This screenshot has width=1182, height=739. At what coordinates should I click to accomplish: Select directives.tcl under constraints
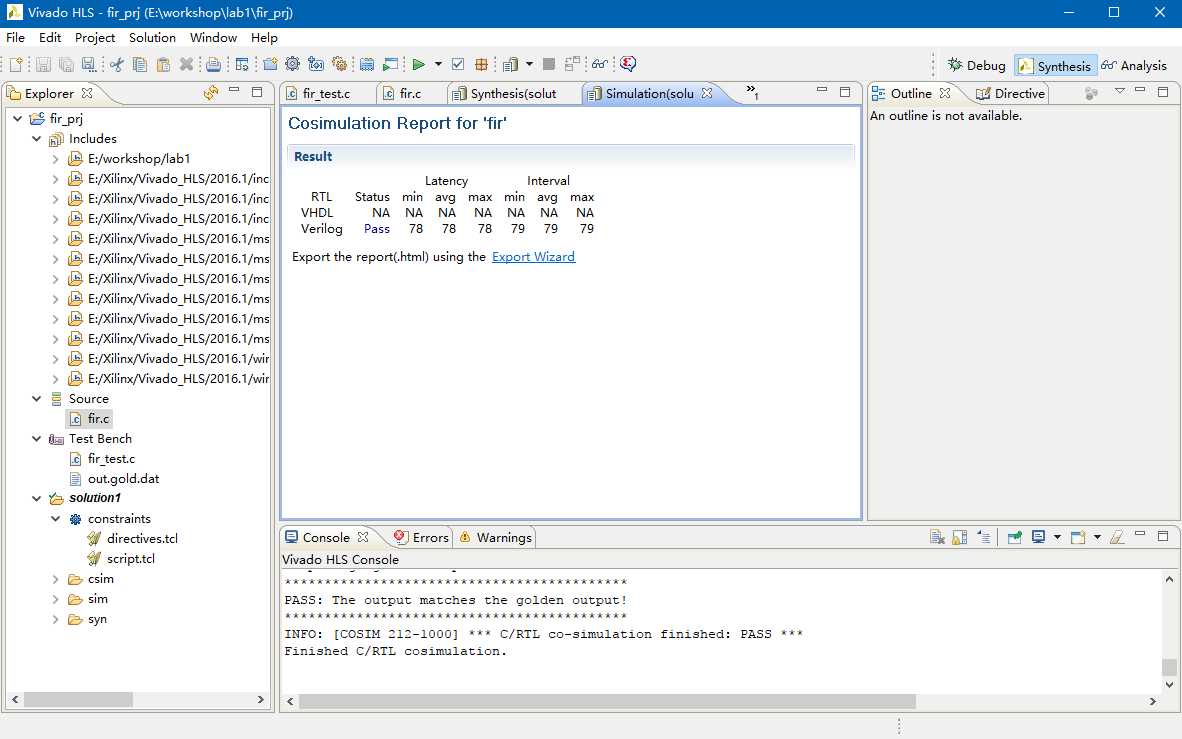(133, 538)
